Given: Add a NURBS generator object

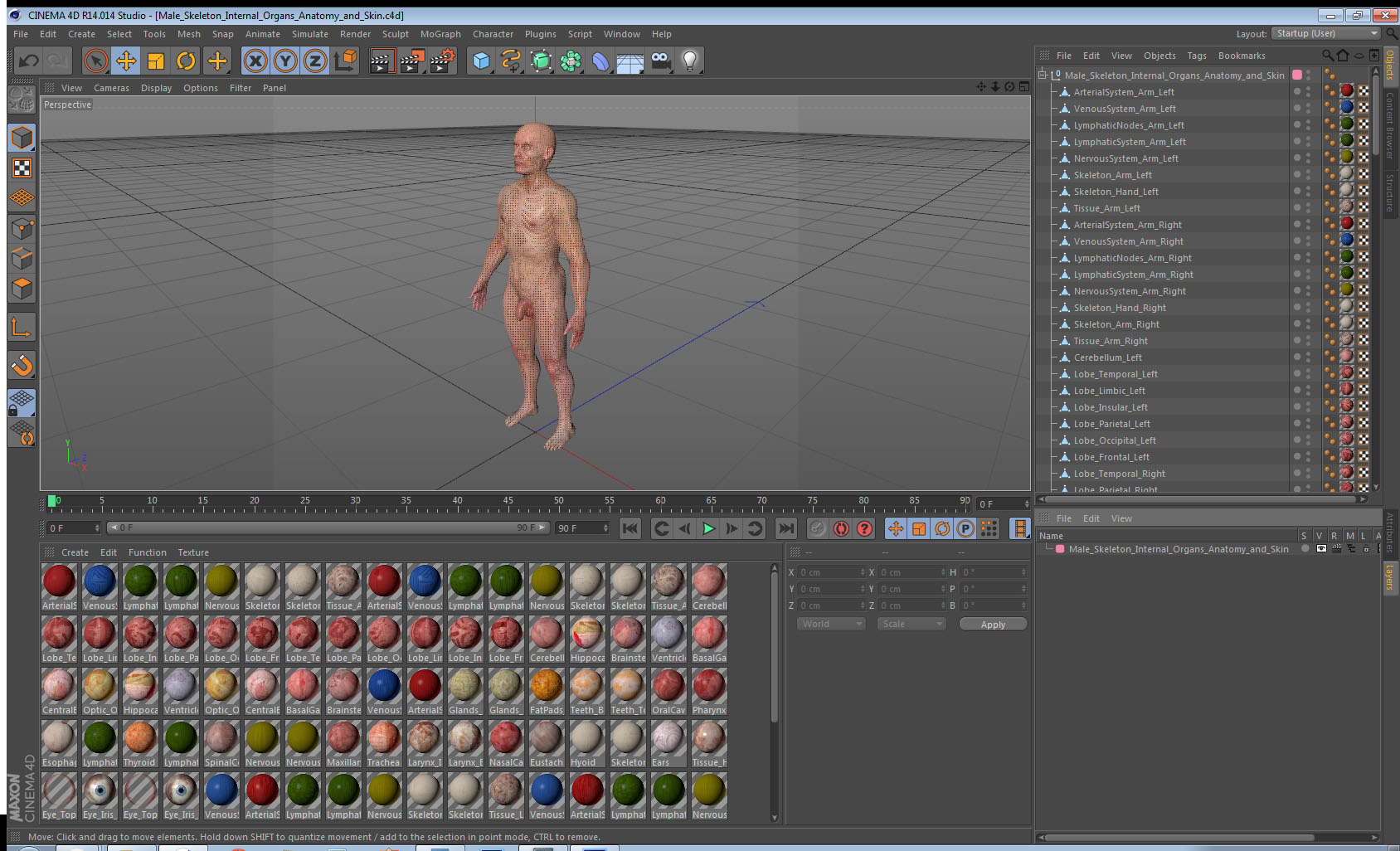Looking at the screenshot, I should click(x=541, y=61).
